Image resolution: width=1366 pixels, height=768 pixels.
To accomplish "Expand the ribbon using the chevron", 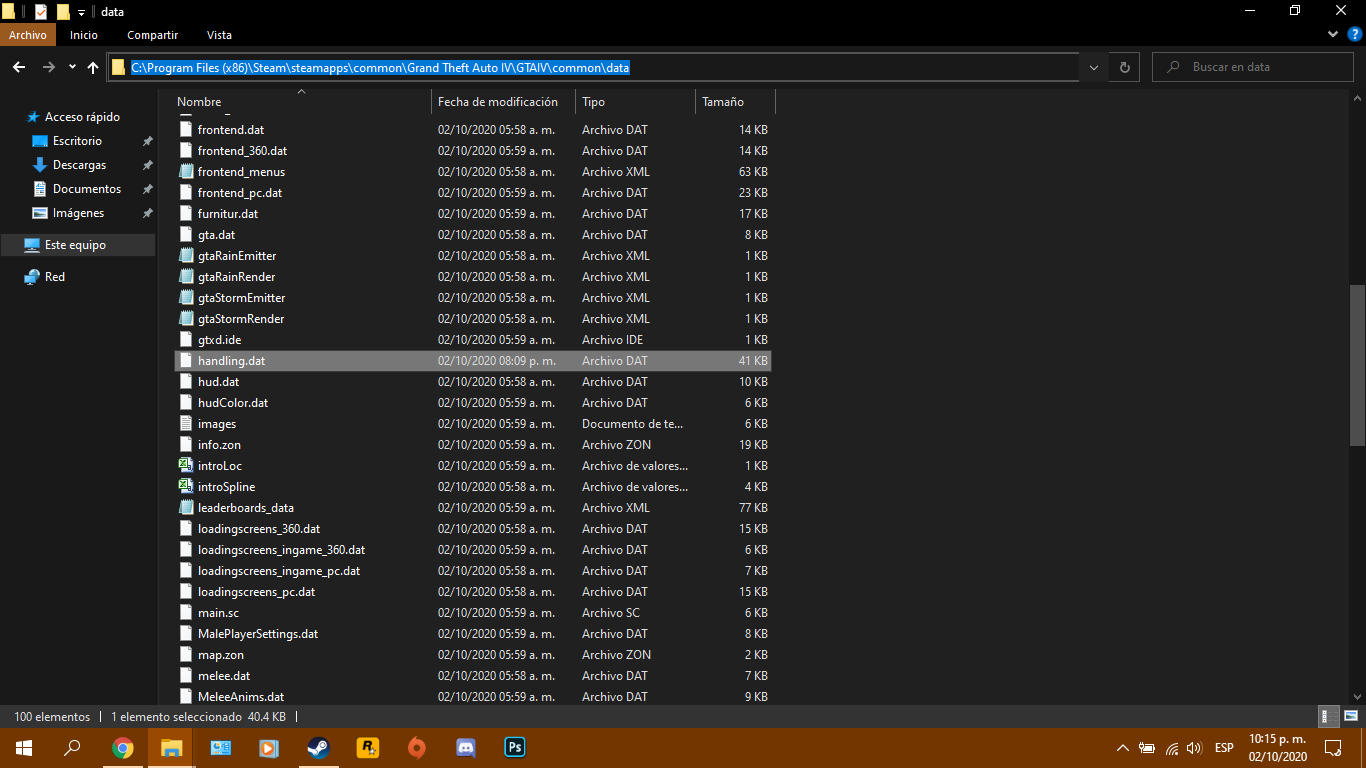I will coord(1332,35).
